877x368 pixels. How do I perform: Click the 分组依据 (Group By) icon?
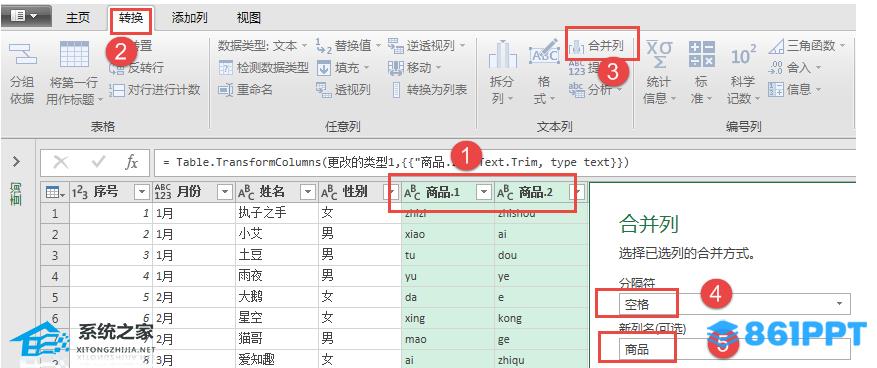(23, 54)
